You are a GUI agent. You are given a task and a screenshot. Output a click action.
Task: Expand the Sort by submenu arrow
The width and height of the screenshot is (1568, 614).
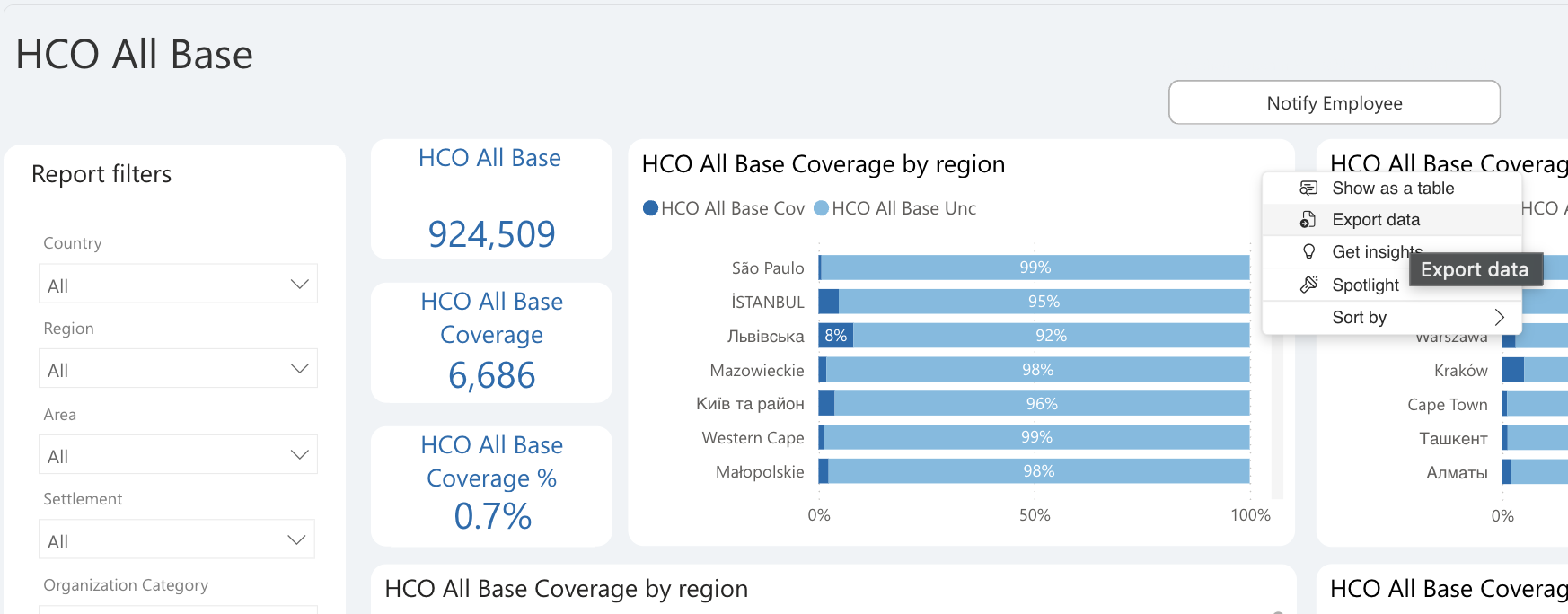pos(1499,317)
